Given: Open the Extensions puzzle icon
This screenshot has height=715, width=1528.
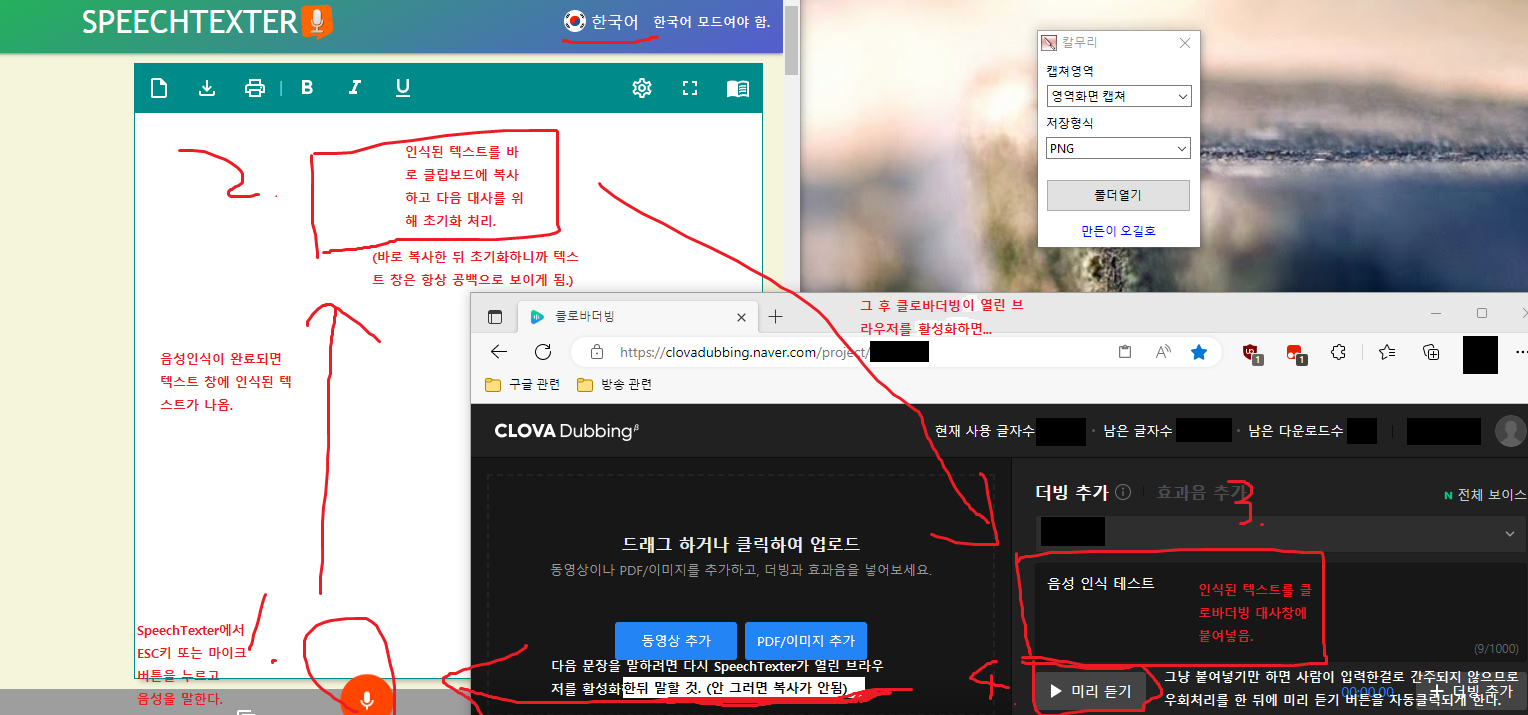Looking at the screenshot, I should click(1339, 352).
